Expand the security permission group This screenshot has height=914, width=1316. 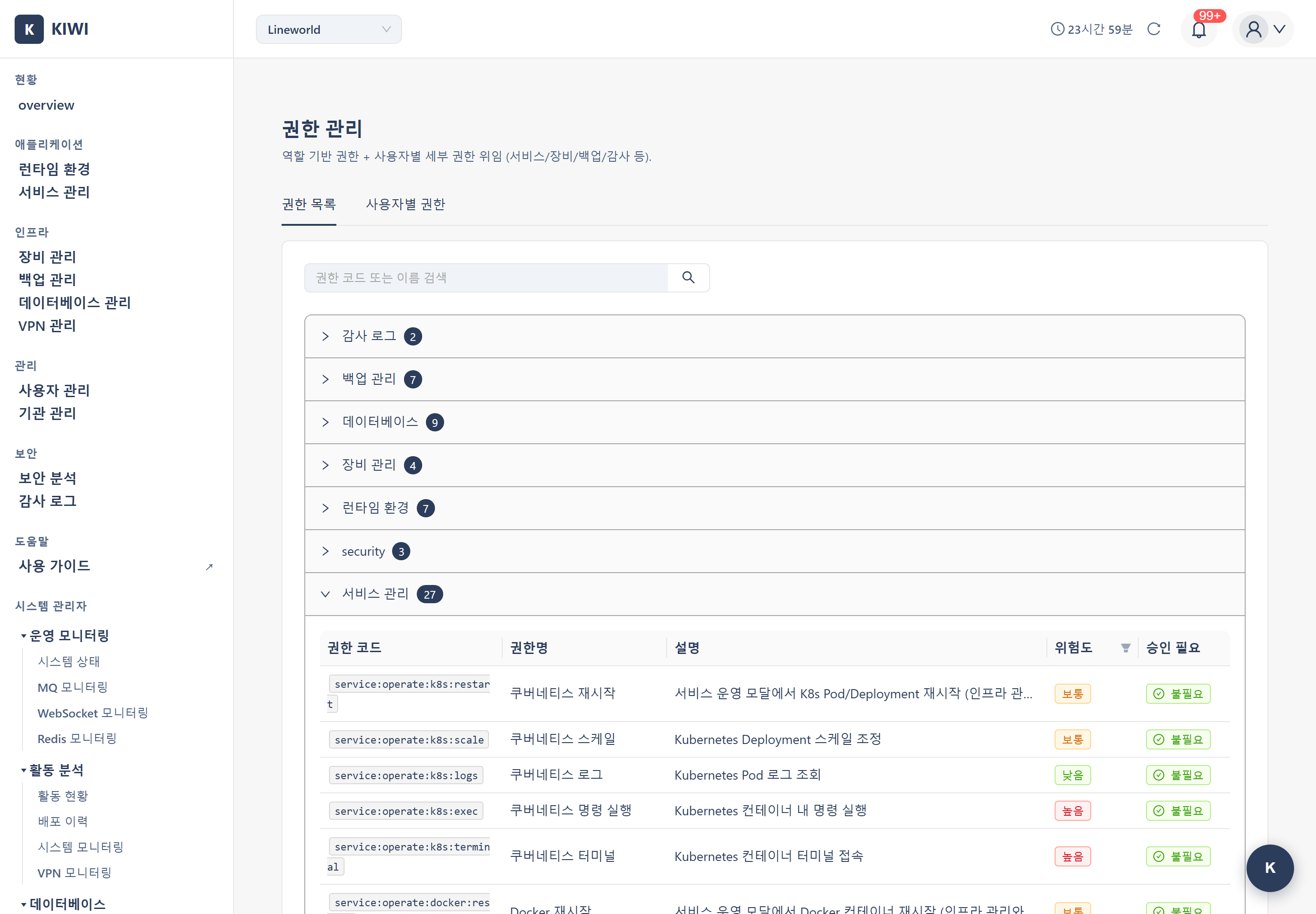[x=775, y=552]
